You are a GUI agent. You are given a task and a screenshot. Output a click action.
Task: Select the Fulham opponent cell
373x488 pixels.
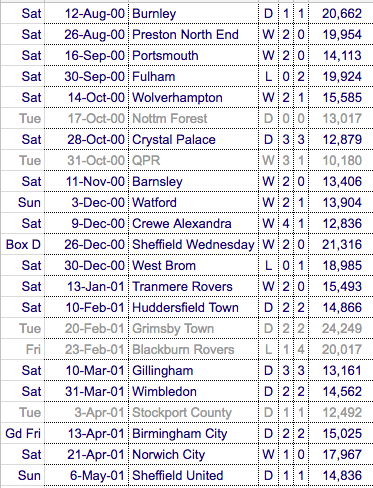(193, 76)
